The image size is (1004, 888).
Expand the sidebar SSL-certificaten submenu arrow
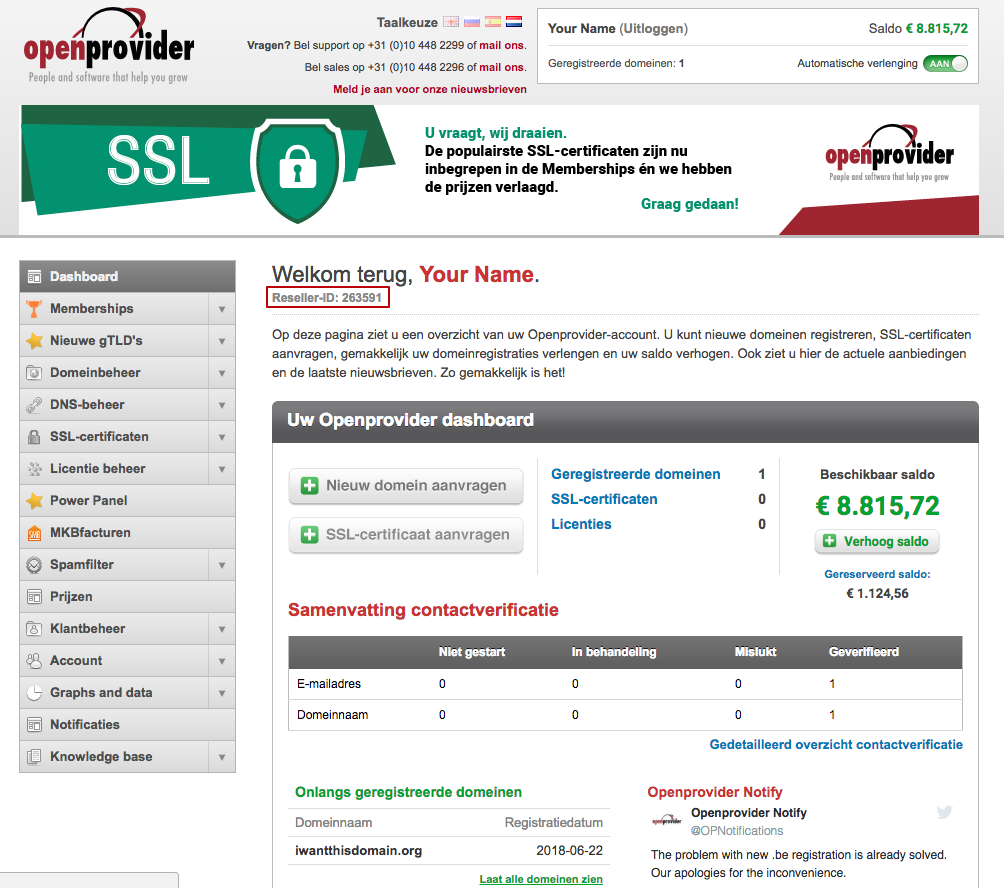click(x=222, y=437)
